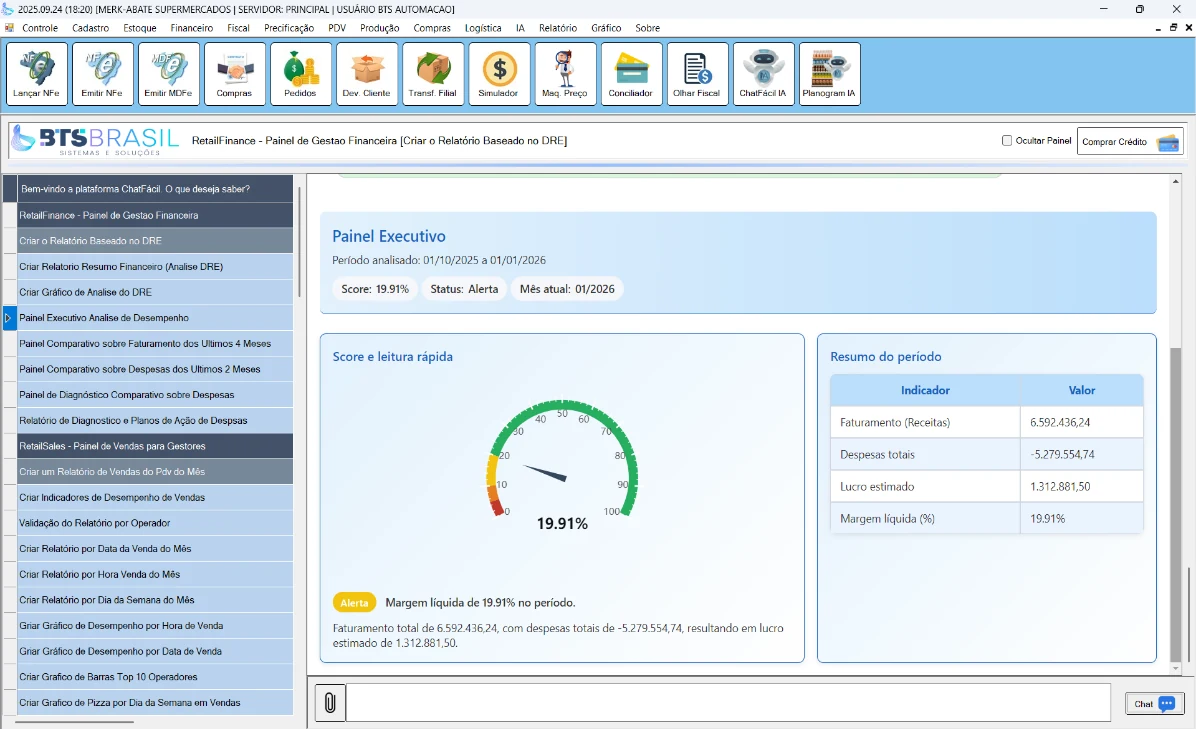
Task: Click the main panel vertical scrollbar thumb
Action: pyautogui.click(x=1175, y=503)
